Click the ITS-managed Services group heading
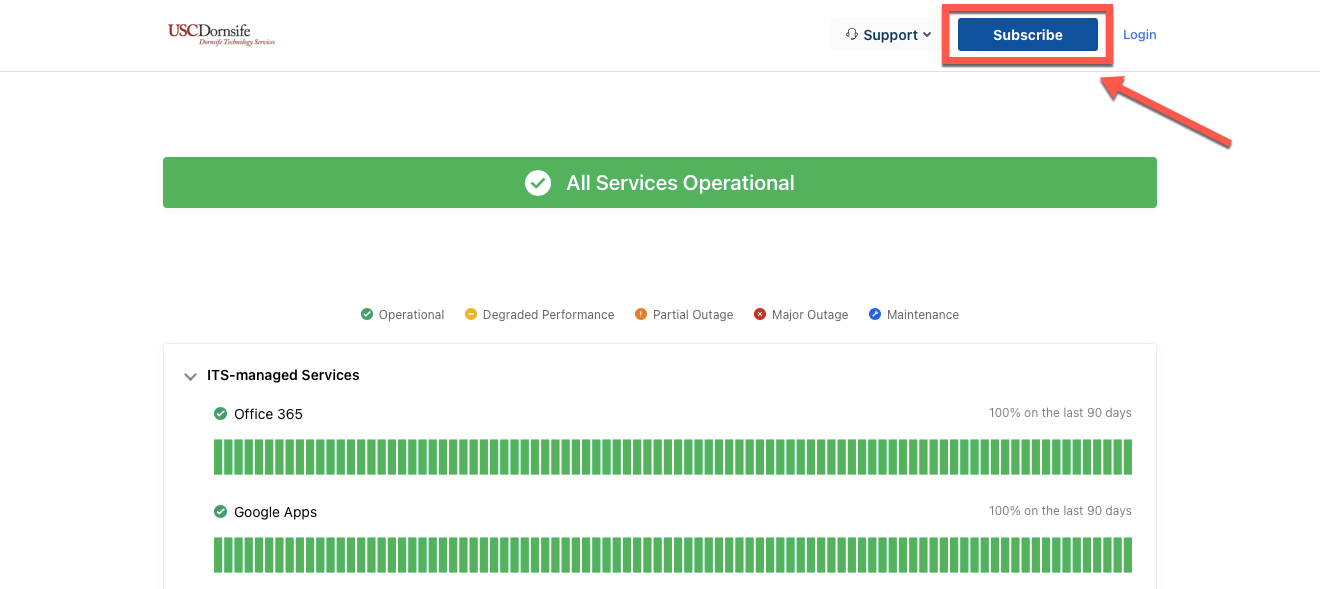Image resolution: width=1320 pixels, height=589 pixels. pos(283,376)
